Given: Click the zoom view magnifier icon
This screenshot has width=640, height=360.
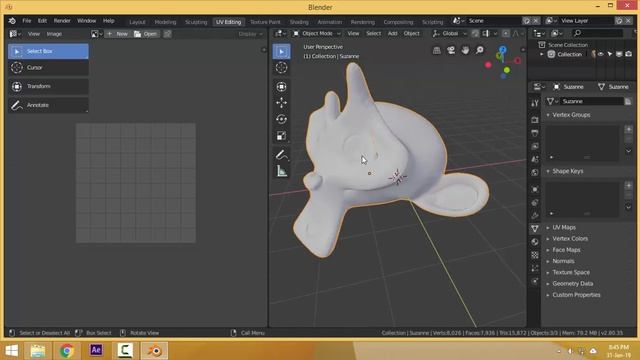Looking at the screenshot, I should [480, 50].
